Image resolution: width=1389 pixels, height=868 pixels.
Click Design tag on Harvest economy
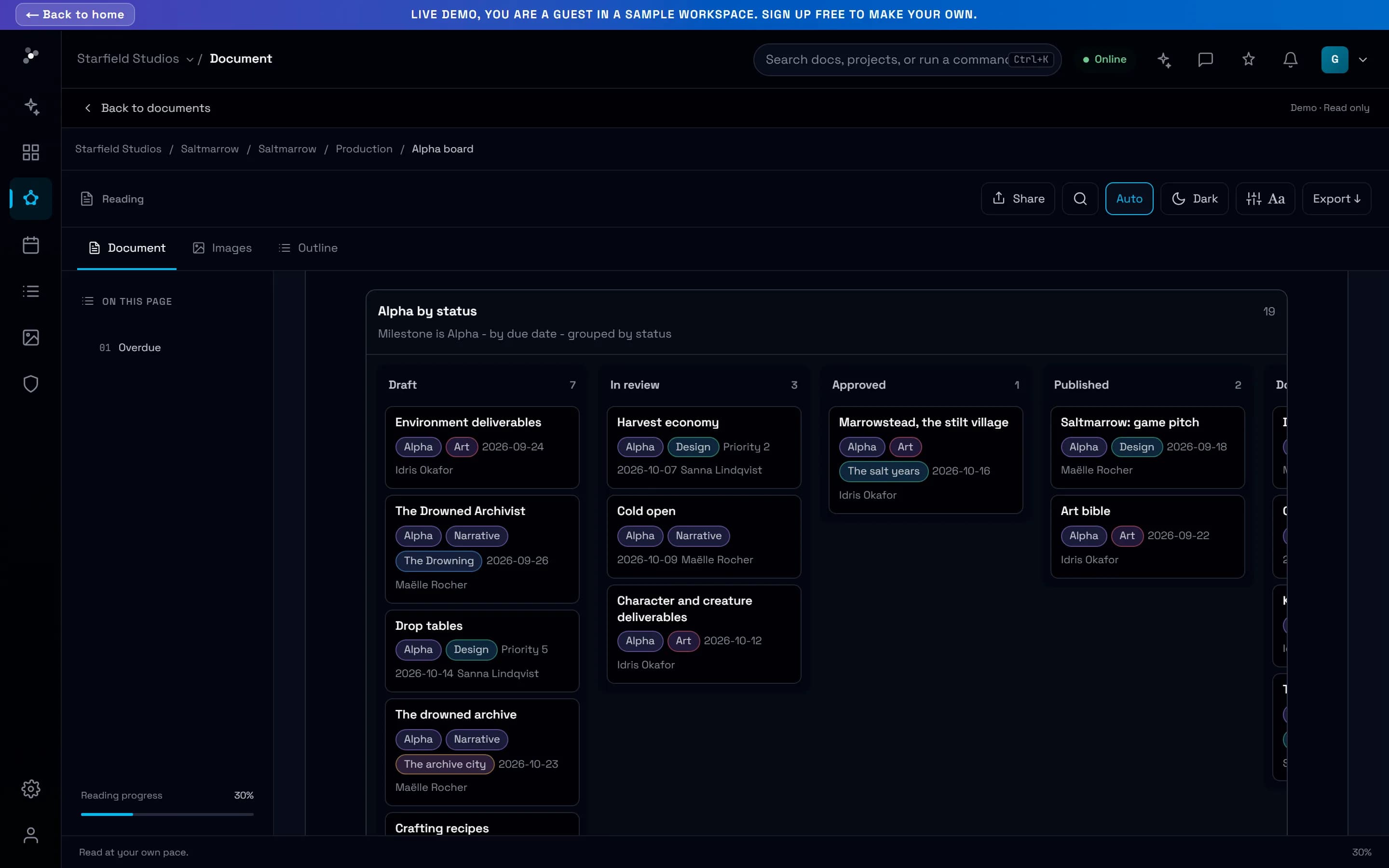click(693, 447)
